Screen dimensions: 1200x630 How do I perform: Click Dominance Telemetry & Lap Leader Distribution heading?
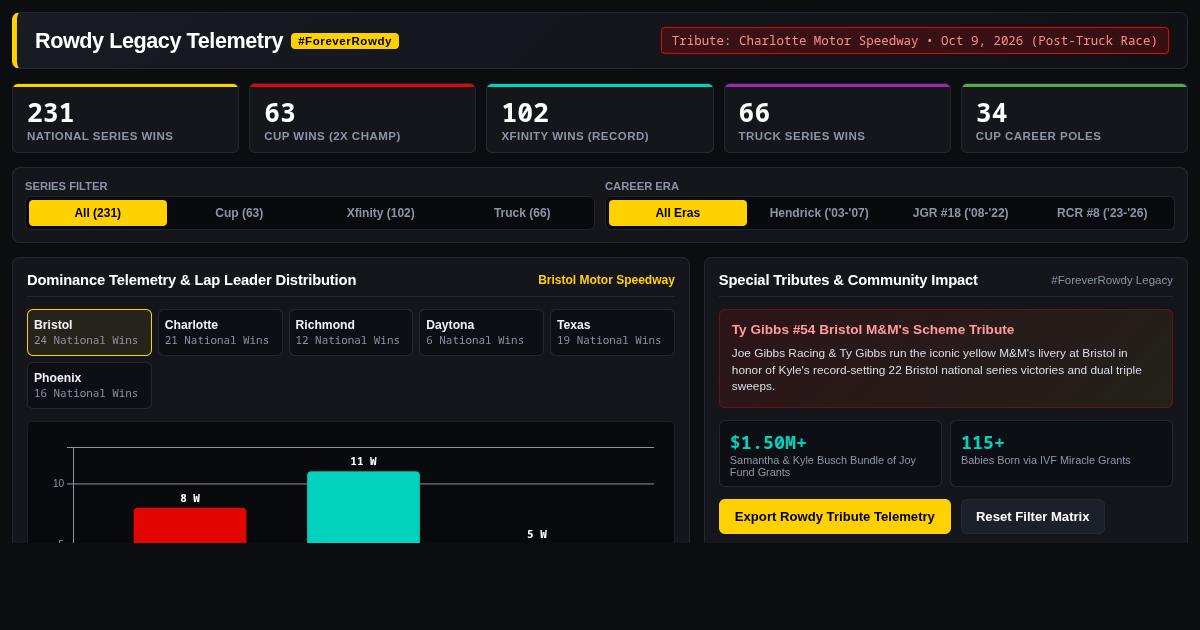(x=191, y=280)
